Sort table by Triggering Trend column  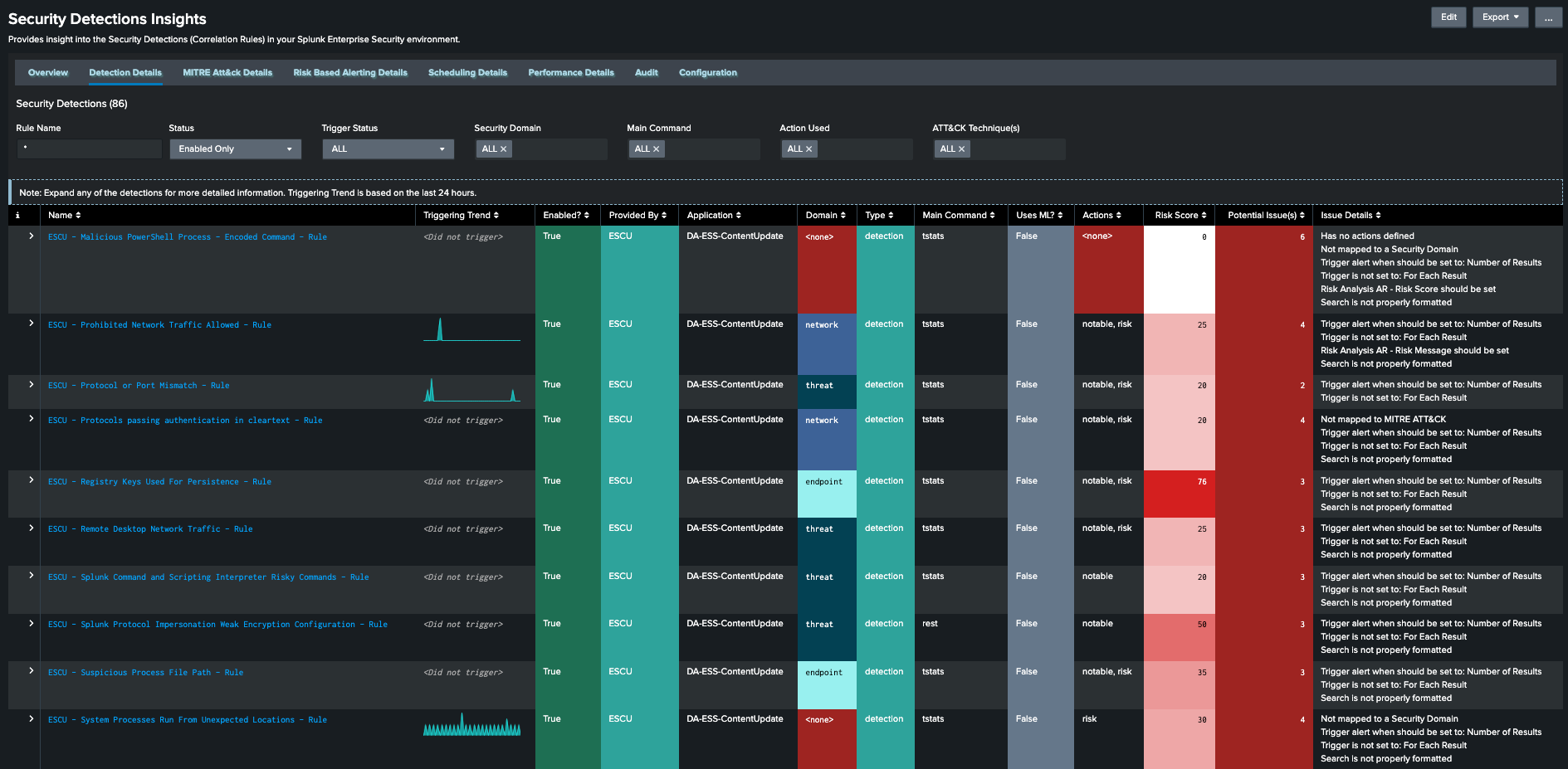coord(461,215)
